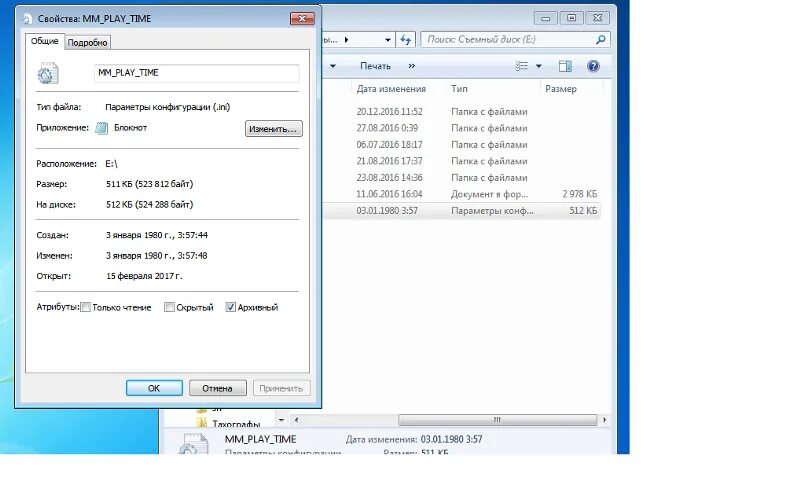The image size is (800, 490).
Task: Maximize the Explorer window
Action: tap(571, 18)
